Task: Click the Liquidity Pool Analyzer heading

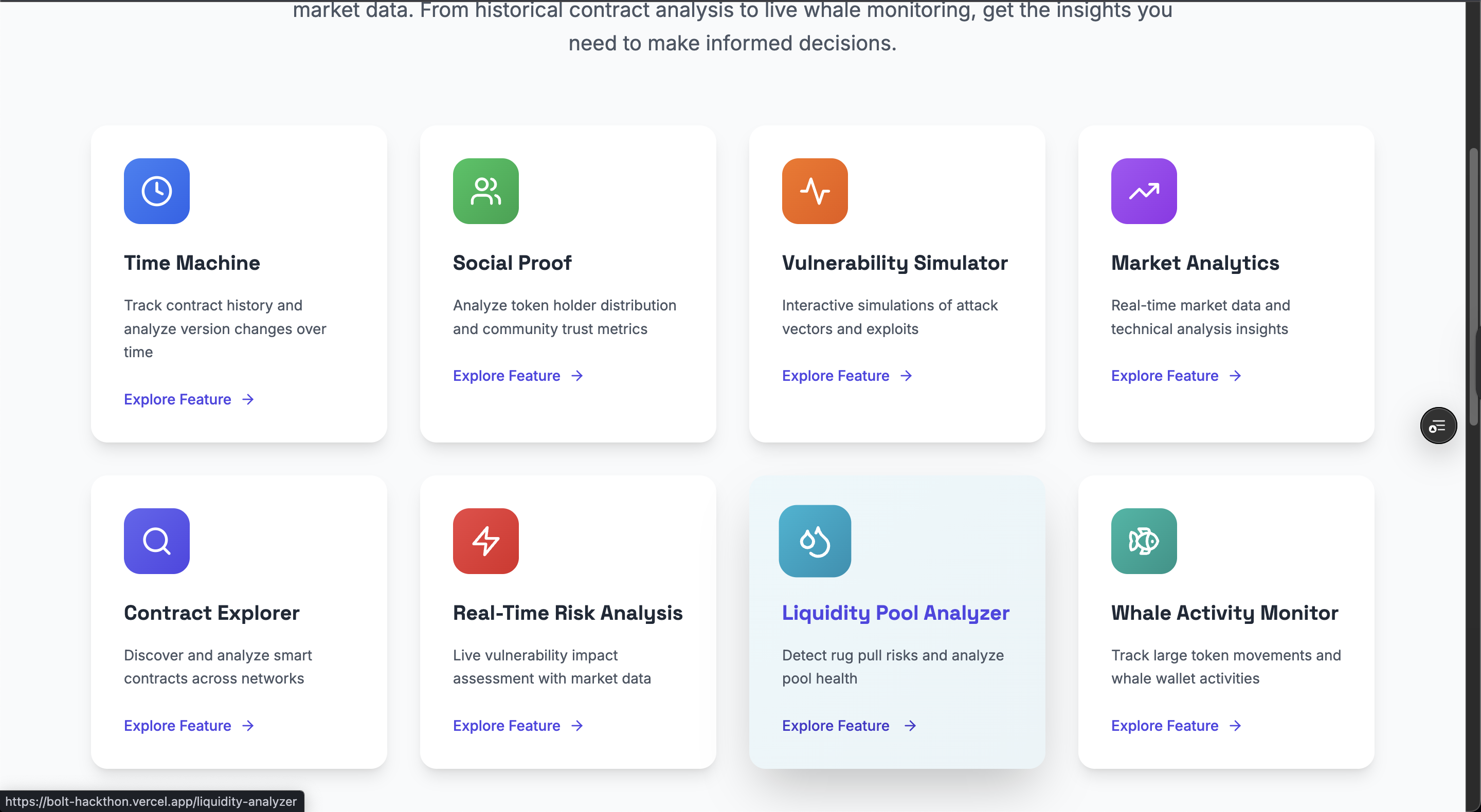Action: click(x=895, y=613)
